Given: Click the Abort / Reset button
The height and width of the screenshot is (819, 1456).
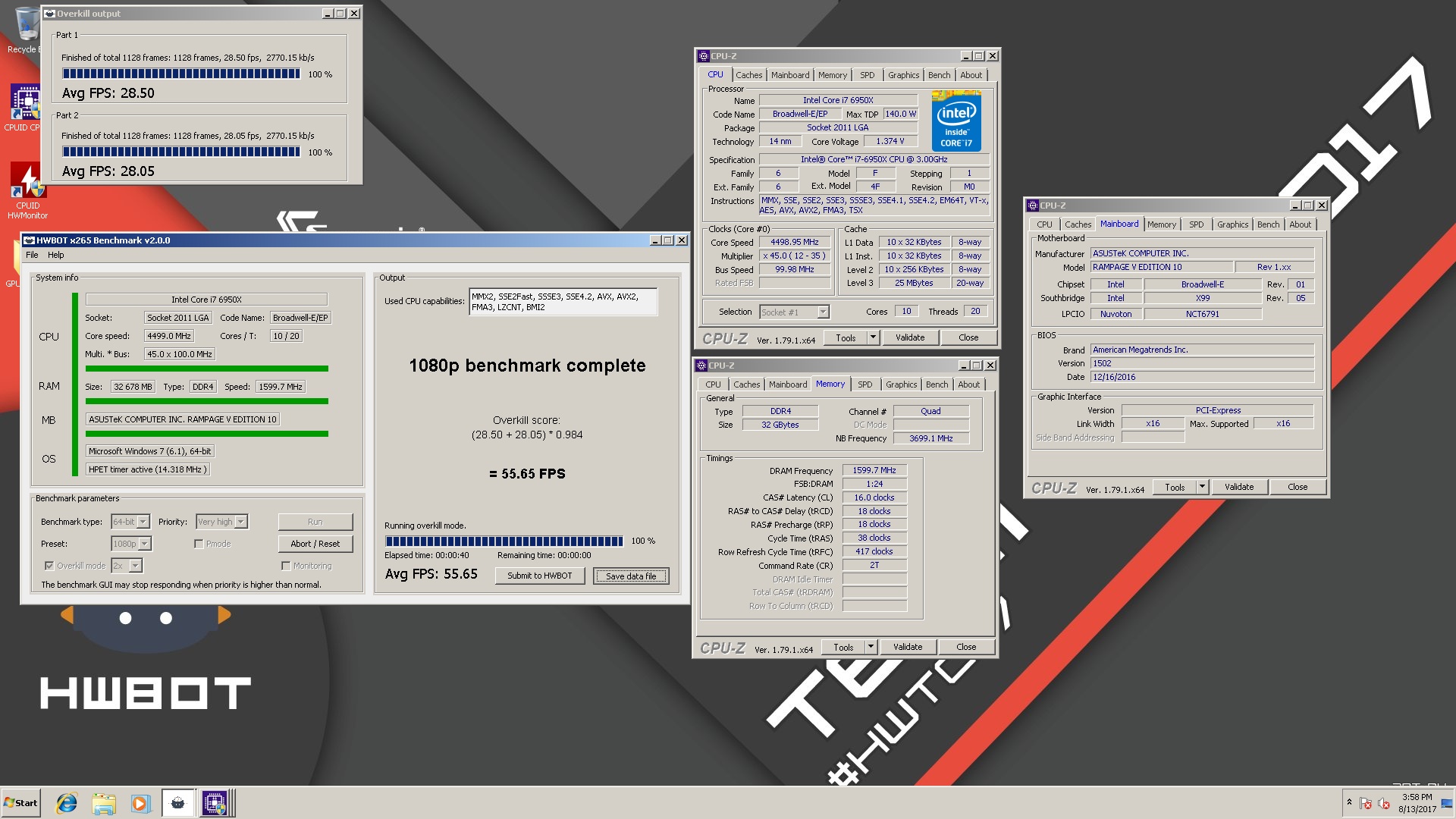Looking at the screenshot, I should pos(315,544).
